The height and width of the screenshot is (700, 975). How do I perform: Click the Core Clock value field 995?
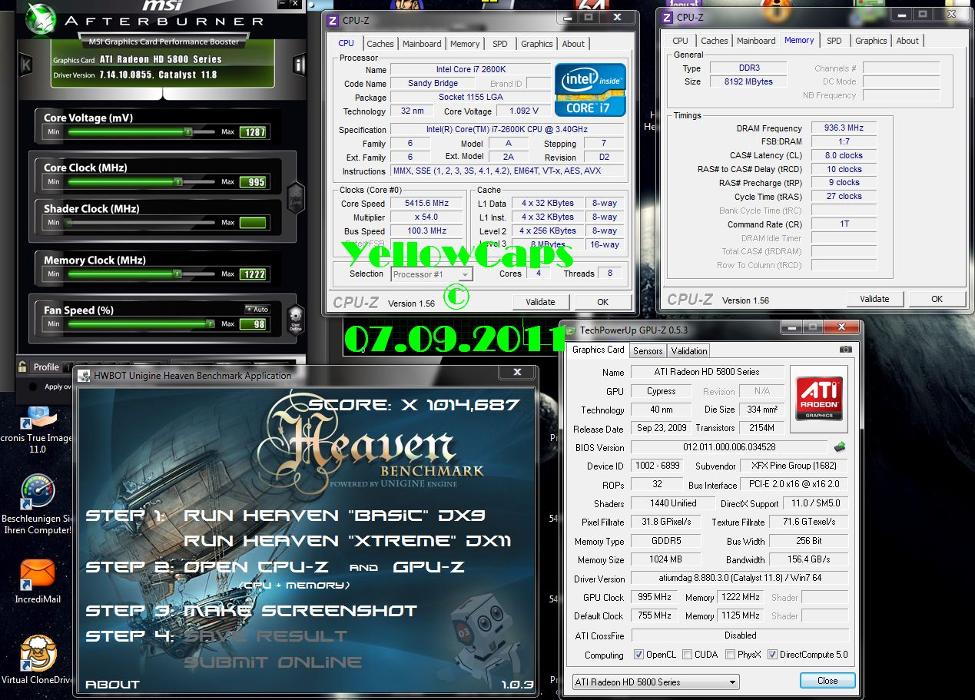tap(254, 182)
